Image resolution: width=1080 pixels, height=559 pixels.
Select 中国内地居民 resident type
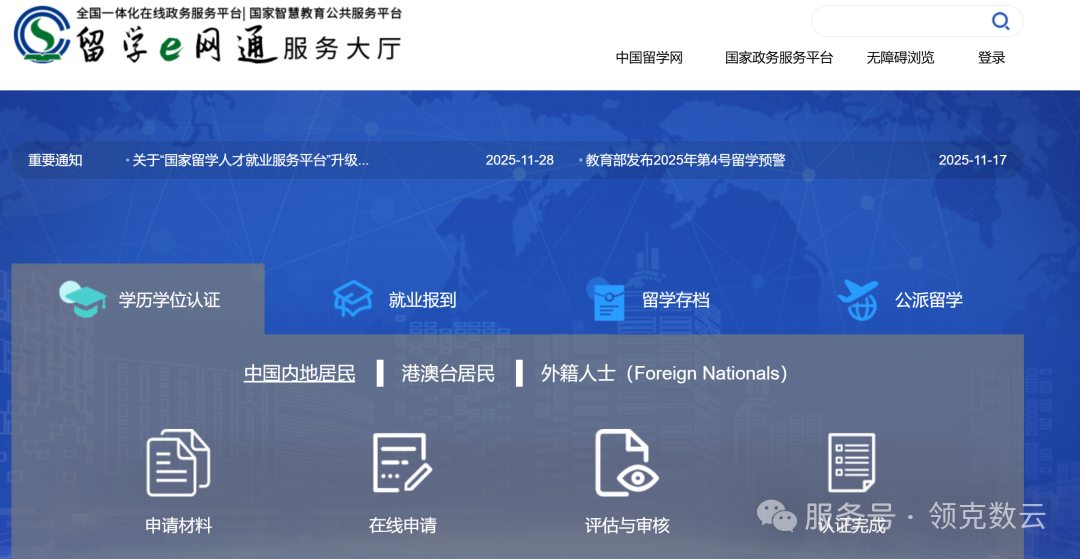point(300,374)
